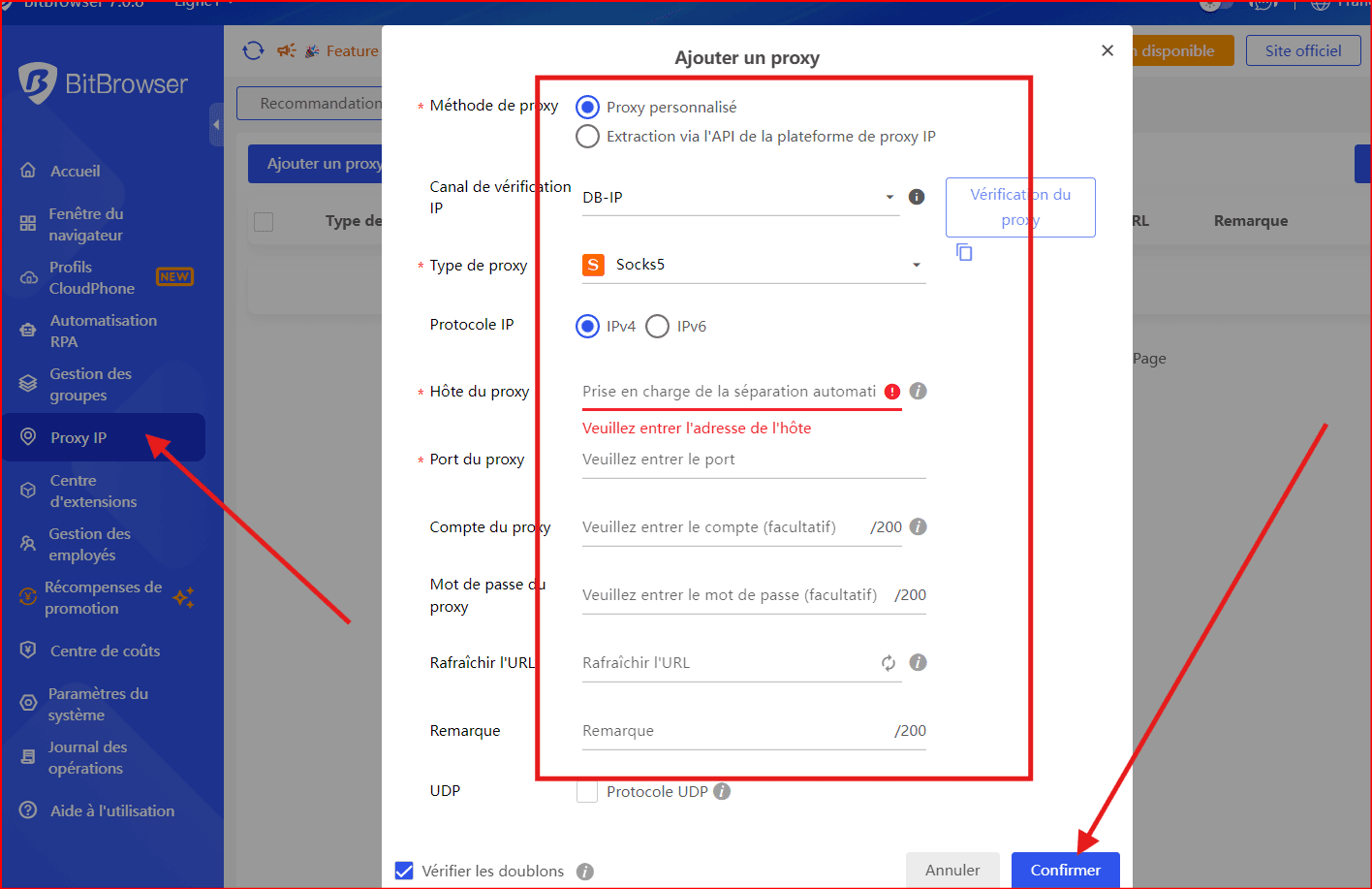This screenshot has height=889, width=1372.
Task: Open Accueil in the sidebar
Action: click(75, 171)
